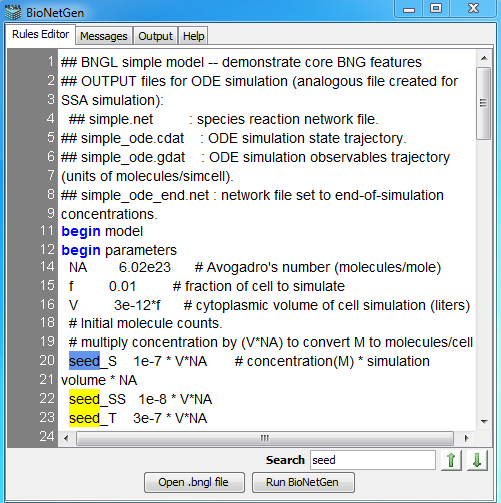Click the horizontal scrollbar left arrow
The width and height of the screenshot is (501, 503).
(x=66, y=438)
